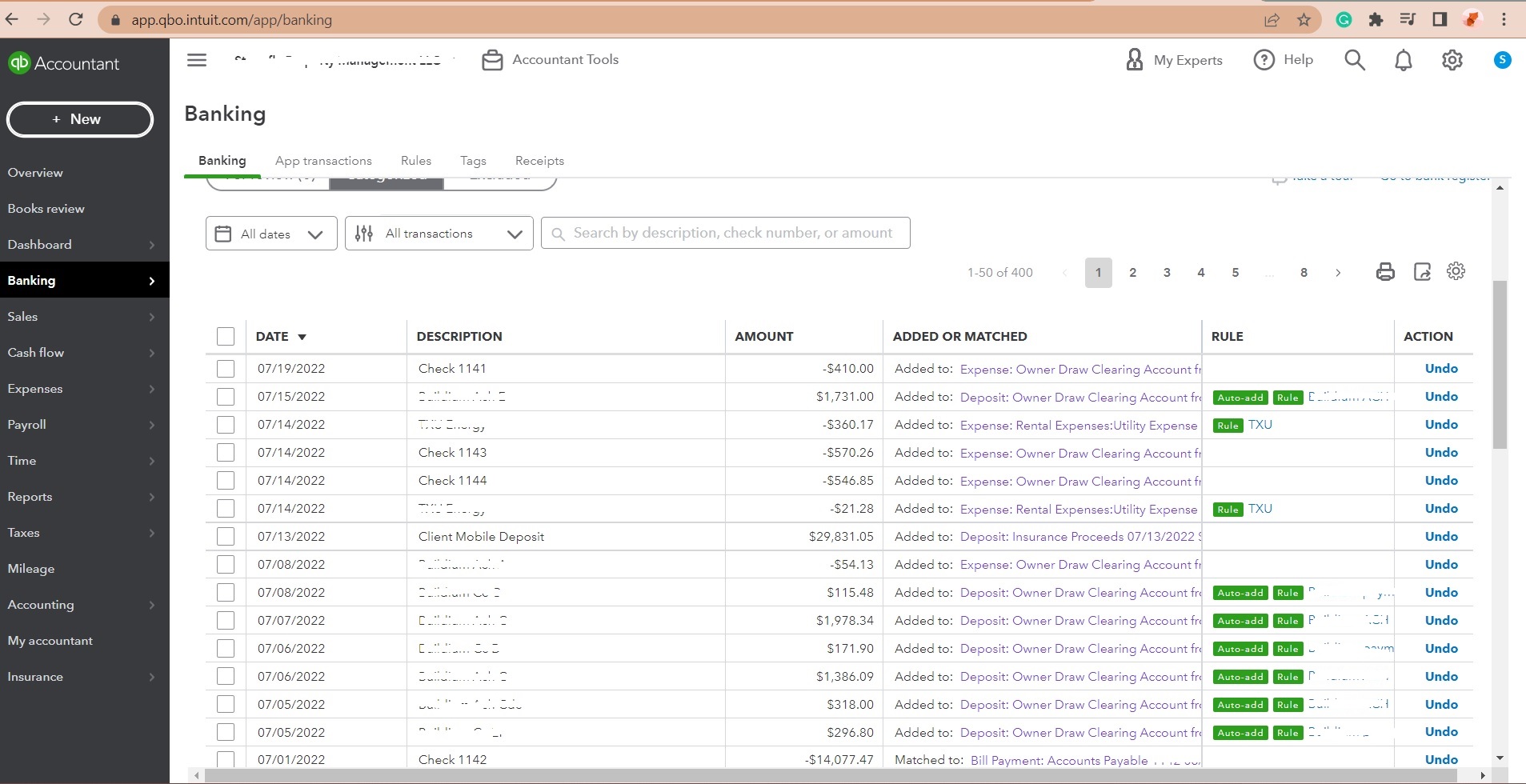This screenshot has height=784, width=1526.
Task: Expand the Cash flow sidebar submenu
Action: [x=152, y=353]
